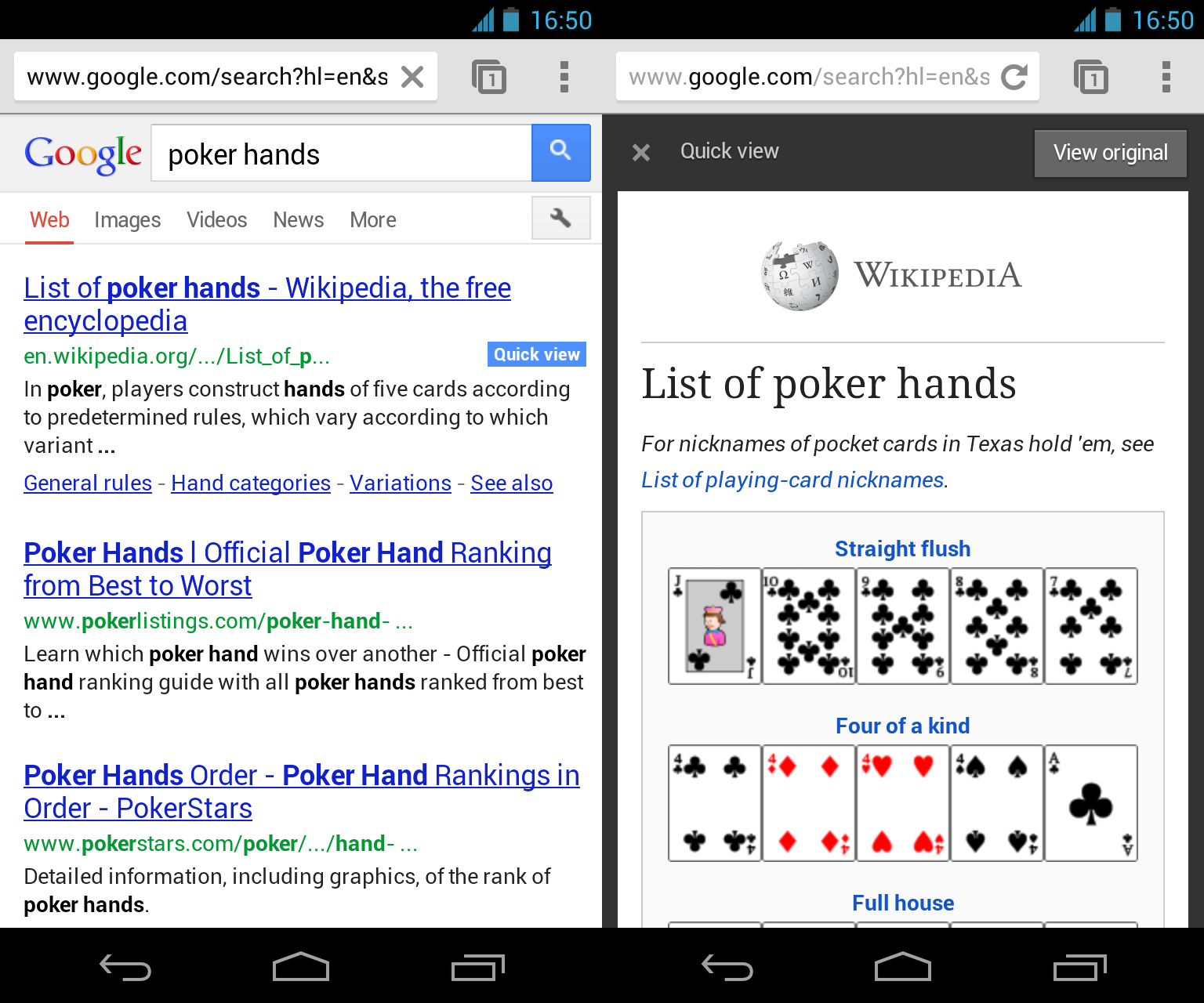Screen dimensions: 1204x1003
Task: Open search tools wrench icon
Action: [x=560, y=218]
